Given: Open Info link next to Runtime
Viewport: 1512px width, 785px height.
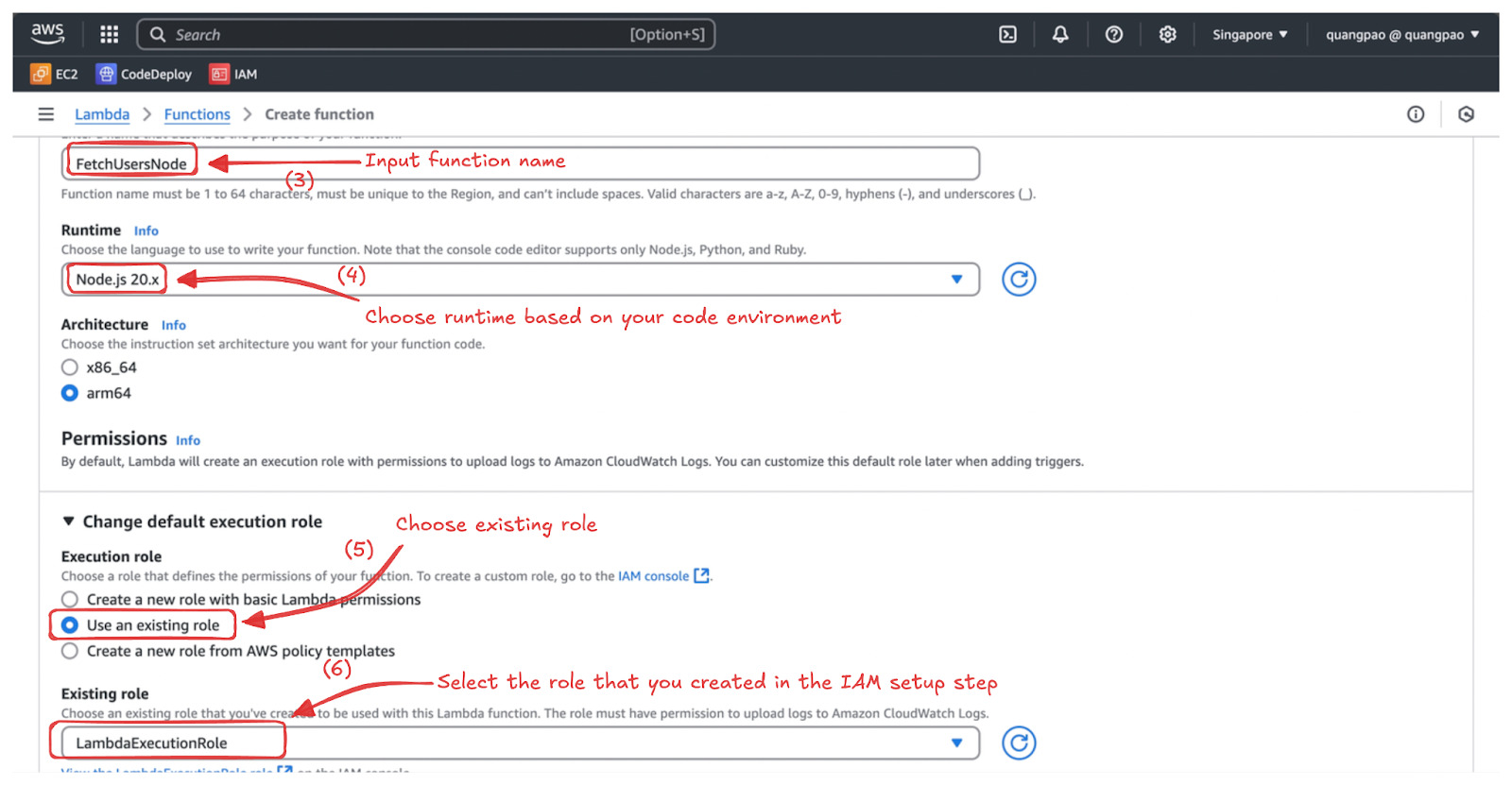Looking at the screenshot, I should click(146, 230).
